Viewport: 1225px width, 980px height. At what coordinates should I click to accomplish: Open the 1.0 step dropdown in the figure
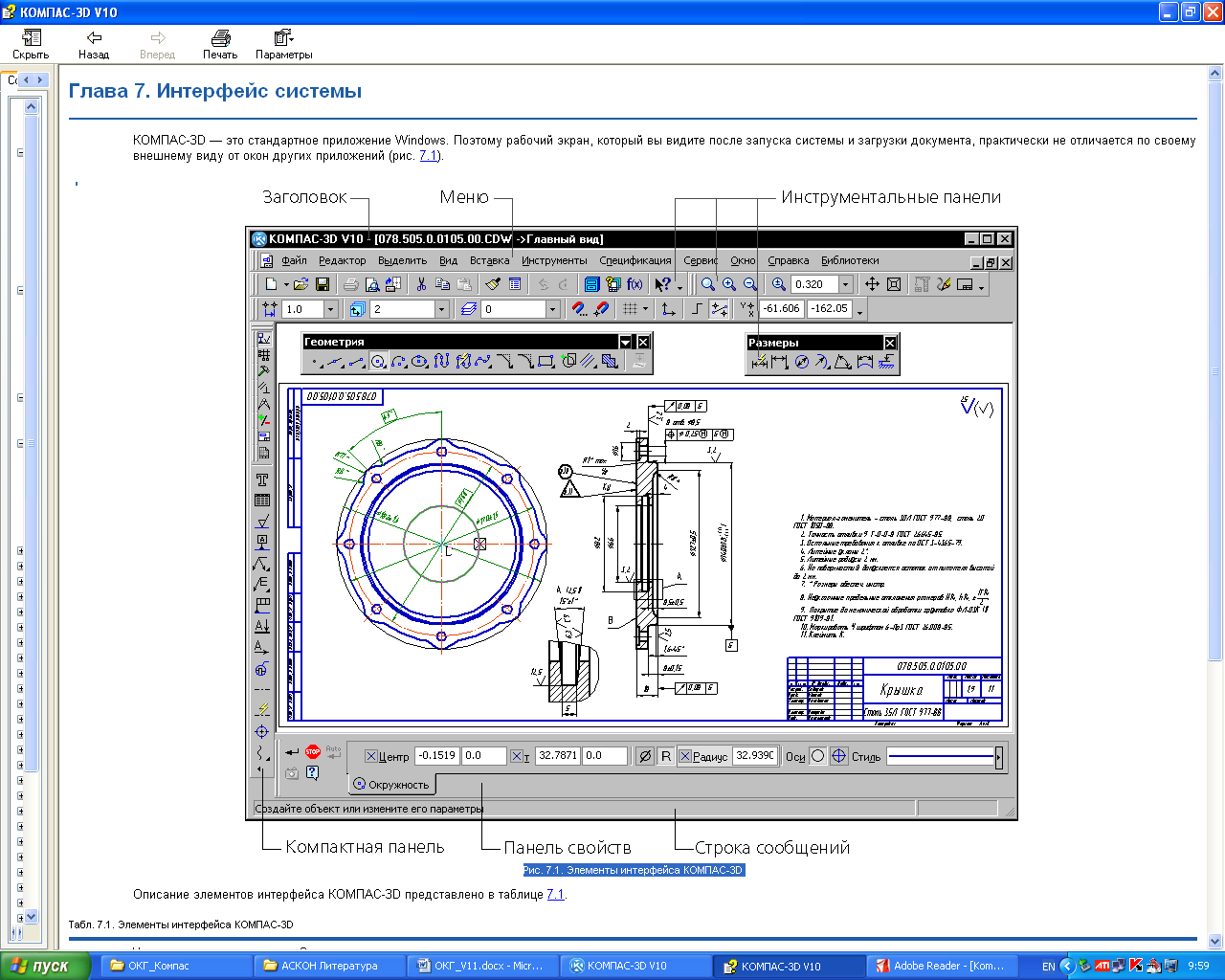330,309
